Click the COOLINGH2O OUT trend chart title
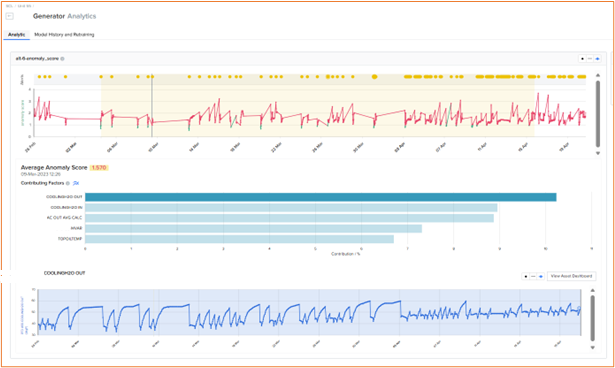The height and width of the screenshot is (368, 615). [x=64, y=273]
